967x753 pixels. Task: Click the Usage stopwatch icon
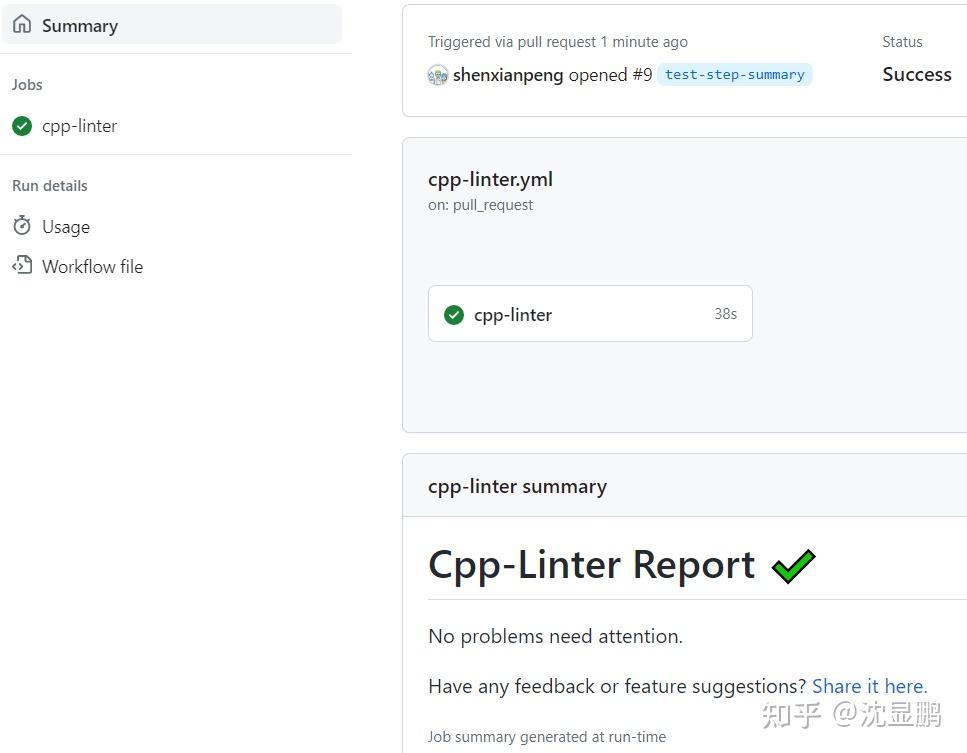[22, 226]
